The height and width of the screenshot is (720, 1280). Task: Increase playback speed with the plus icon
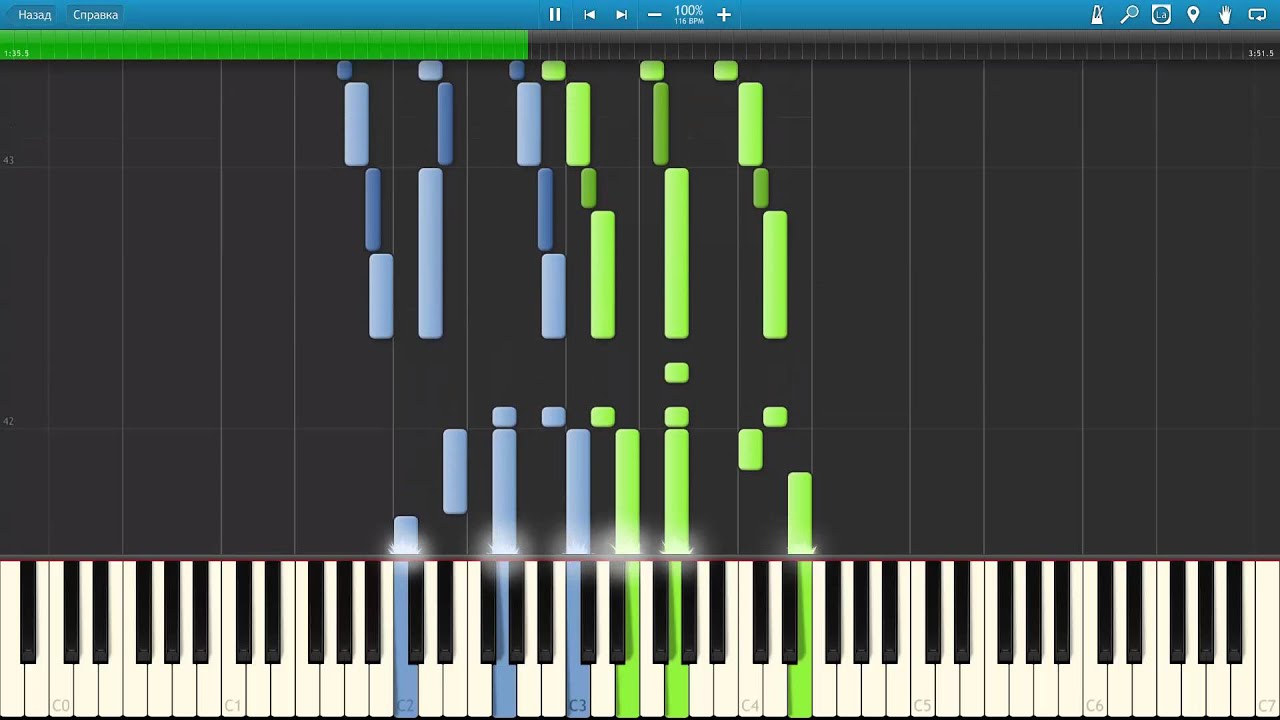tap(724, 15)
